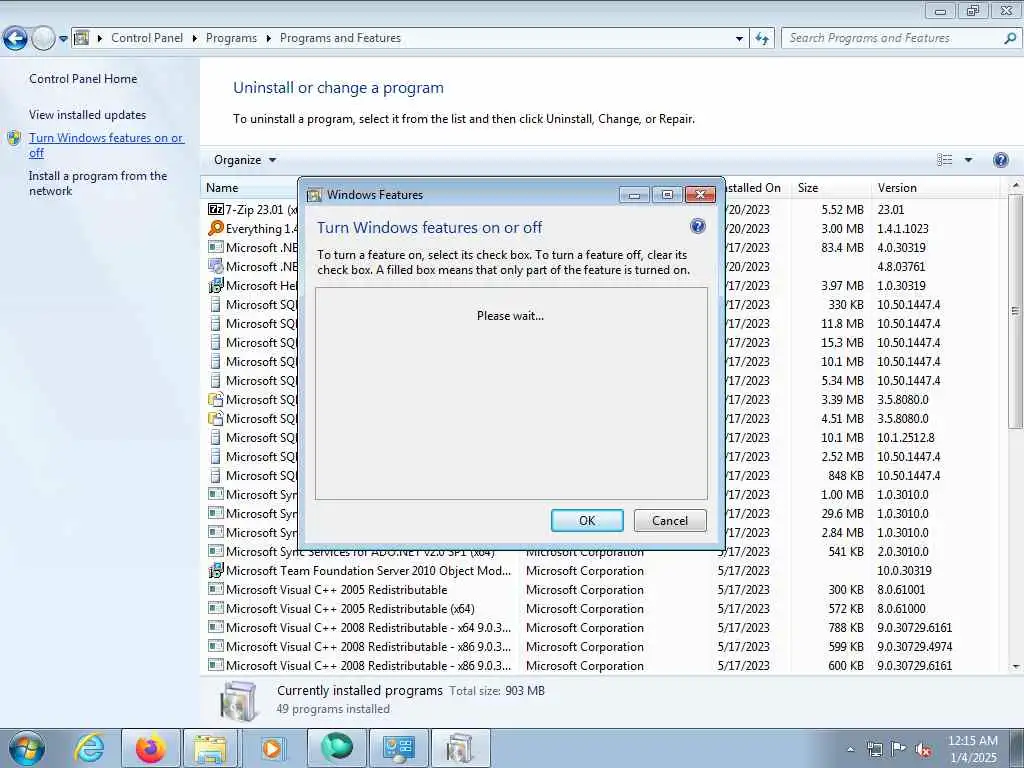
Task: Click the Forward navigation arrow
Action: pyautogui.click(x=43, y=39)
